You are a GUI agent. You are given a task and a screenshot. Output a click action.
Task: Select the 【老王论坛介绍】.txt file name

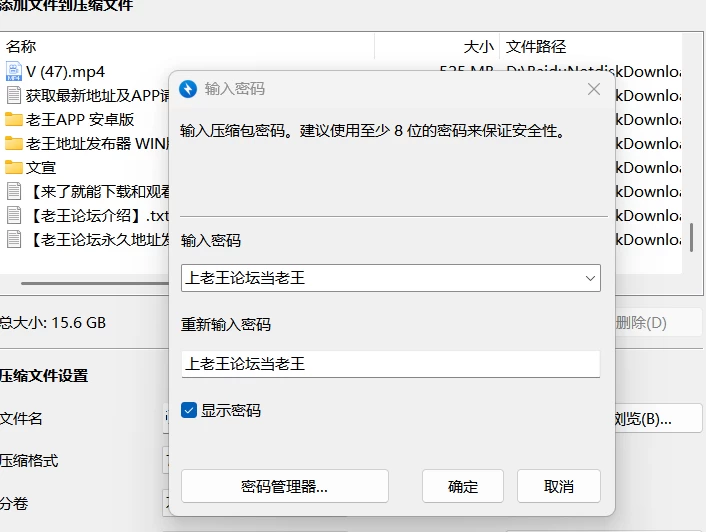(x=98, y=216)
